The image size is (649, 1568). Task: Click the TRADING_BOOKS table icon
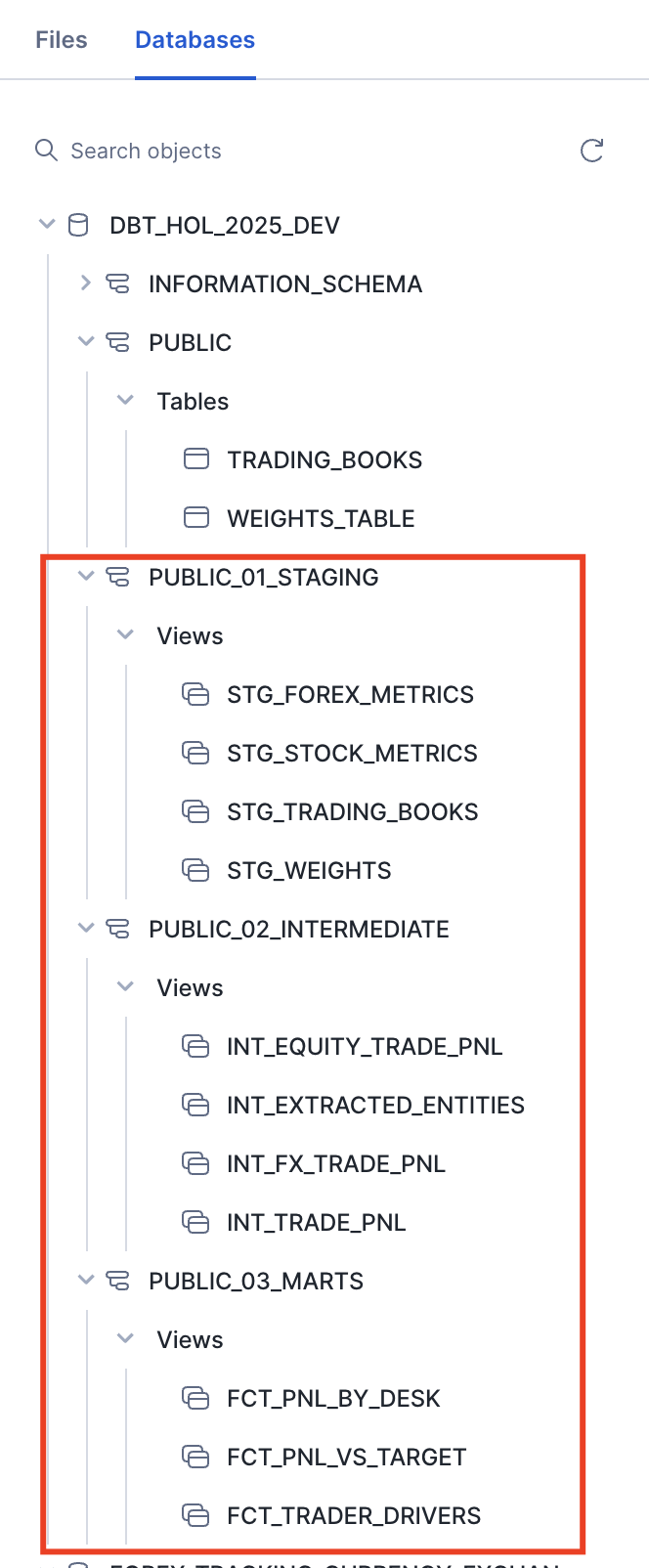point(196,458)
